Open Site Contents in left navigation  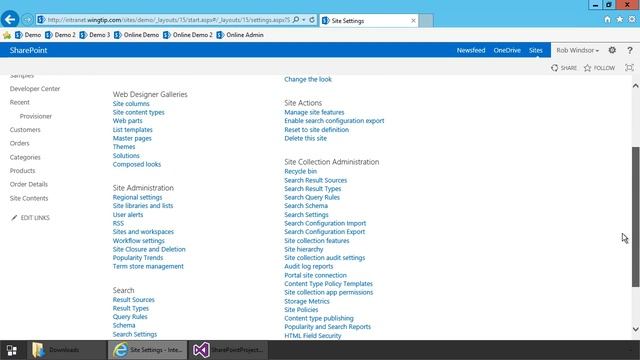tap(29, 198)
